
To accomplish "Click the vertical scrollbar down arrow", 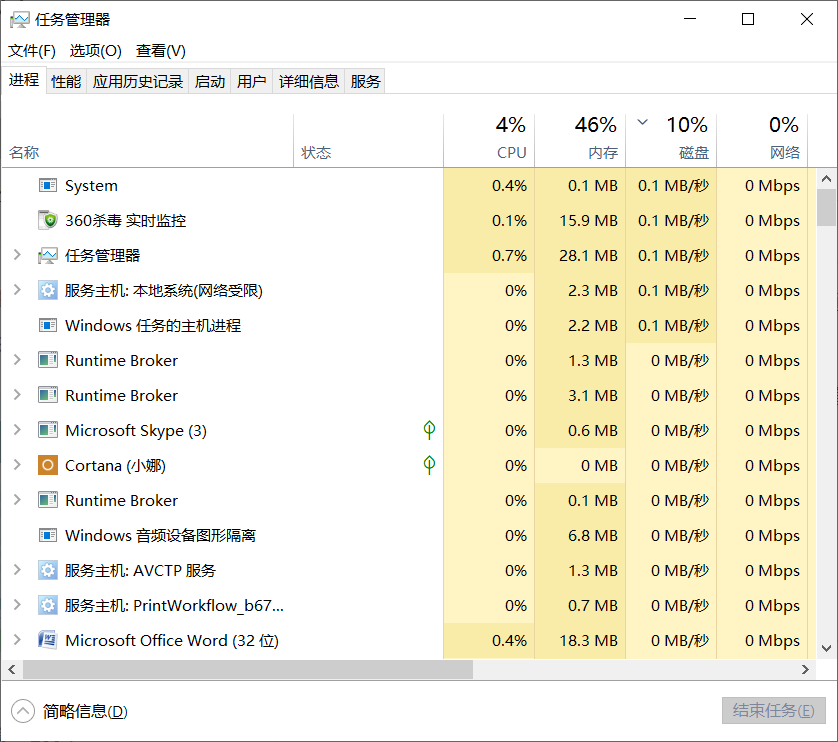I will (x=826, y=648).
